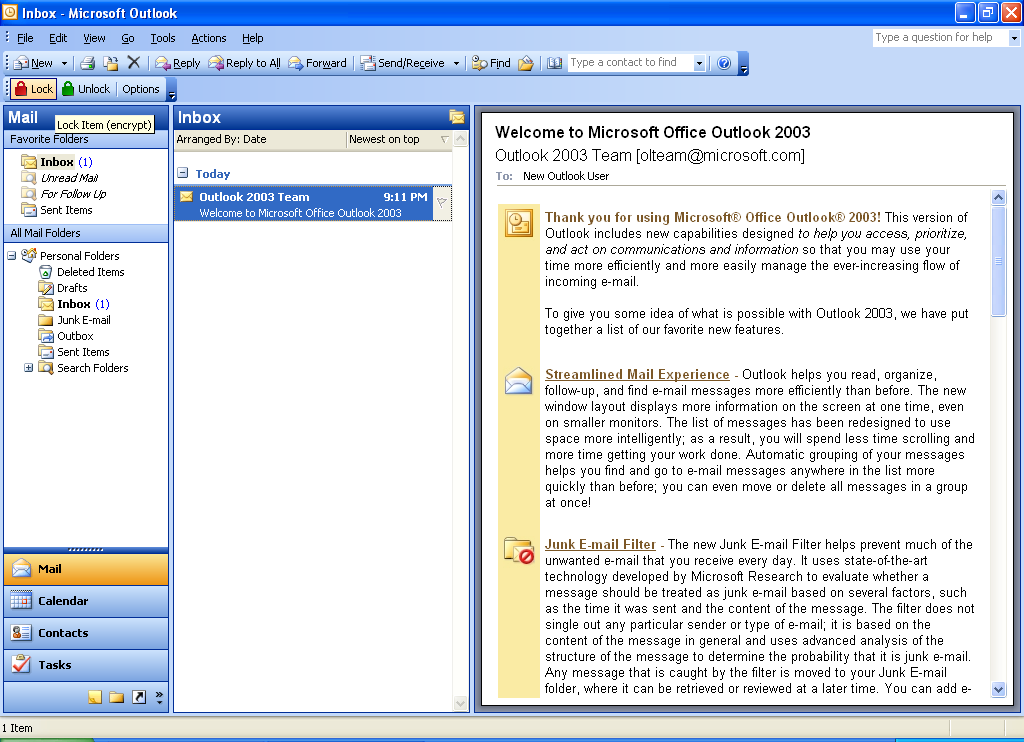Select the Outlook 2003 Team message

[304, 204]
